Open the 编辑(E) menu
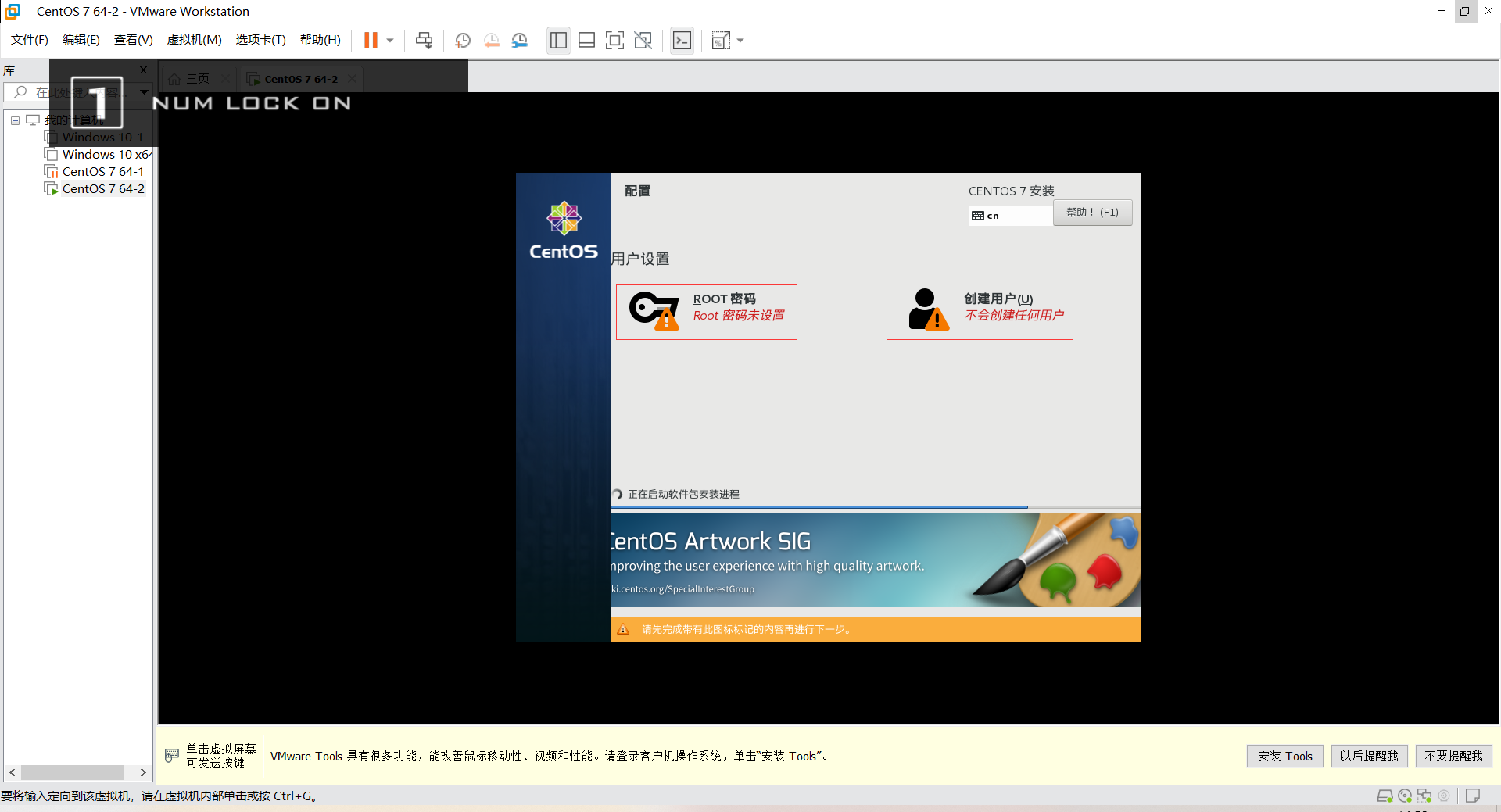The image size is (1501, 812). [x=81, y=40]
